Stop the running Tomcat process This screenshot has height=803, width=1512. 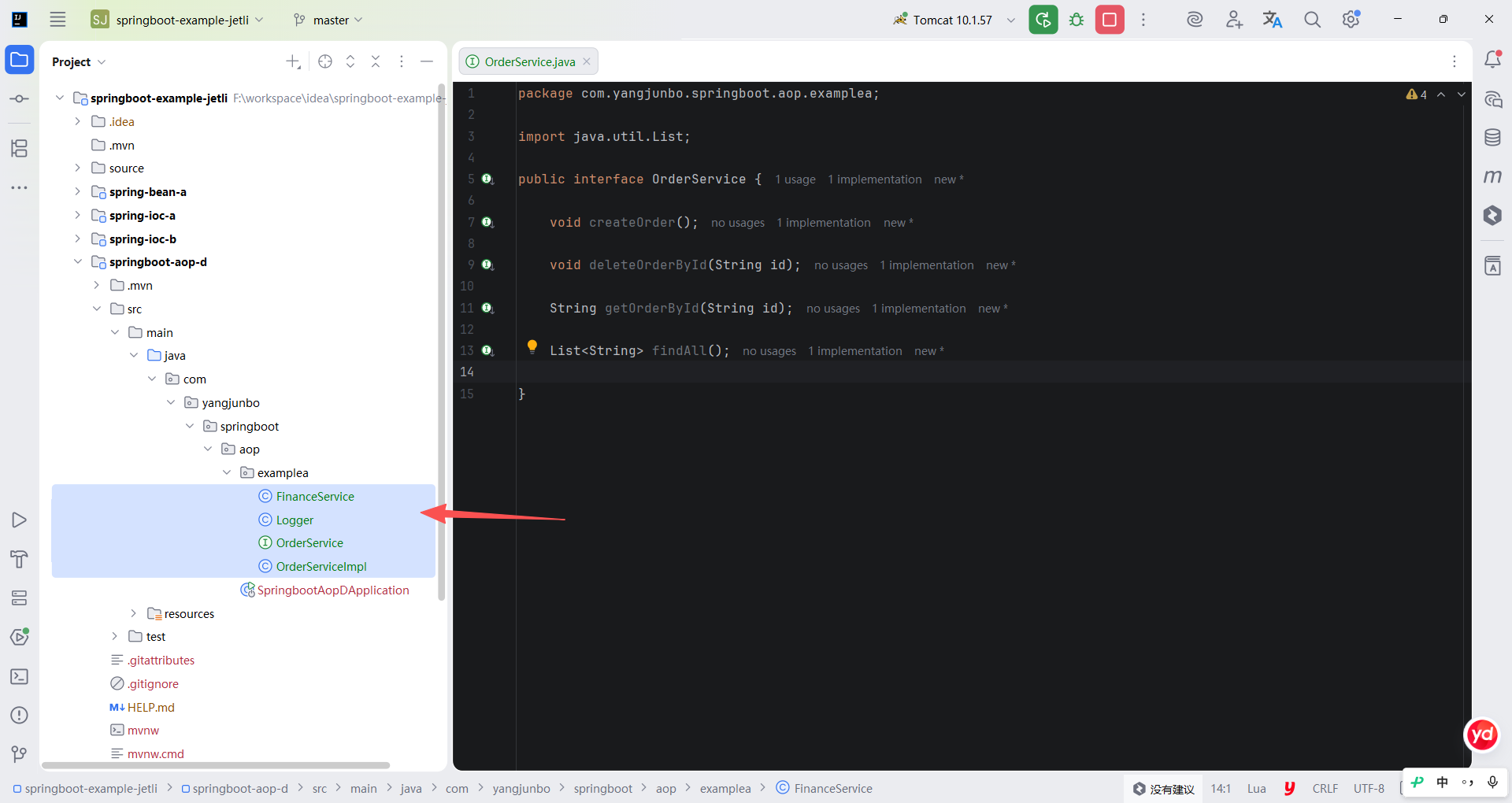(1110, 20)
